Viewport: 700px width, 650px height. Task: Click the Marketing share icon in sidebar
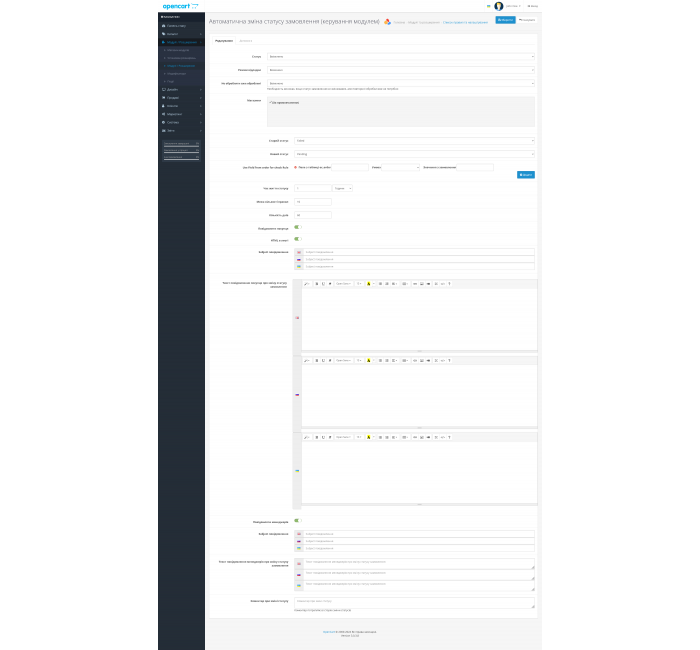click(x=163, y=114)
